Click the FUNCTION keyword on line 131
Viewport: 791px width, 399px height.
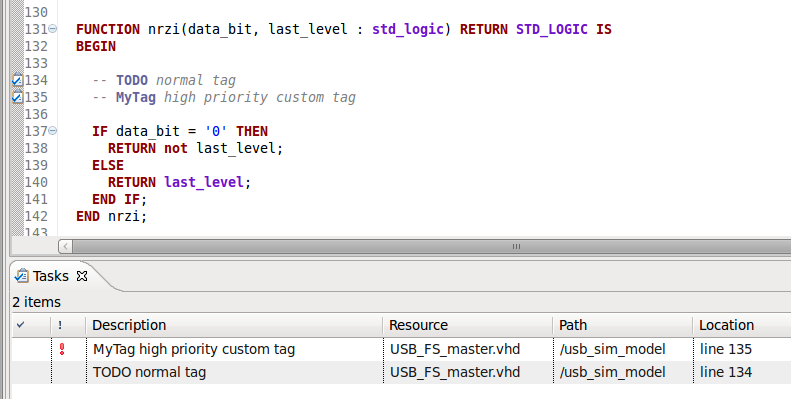[x=108, y=29]
